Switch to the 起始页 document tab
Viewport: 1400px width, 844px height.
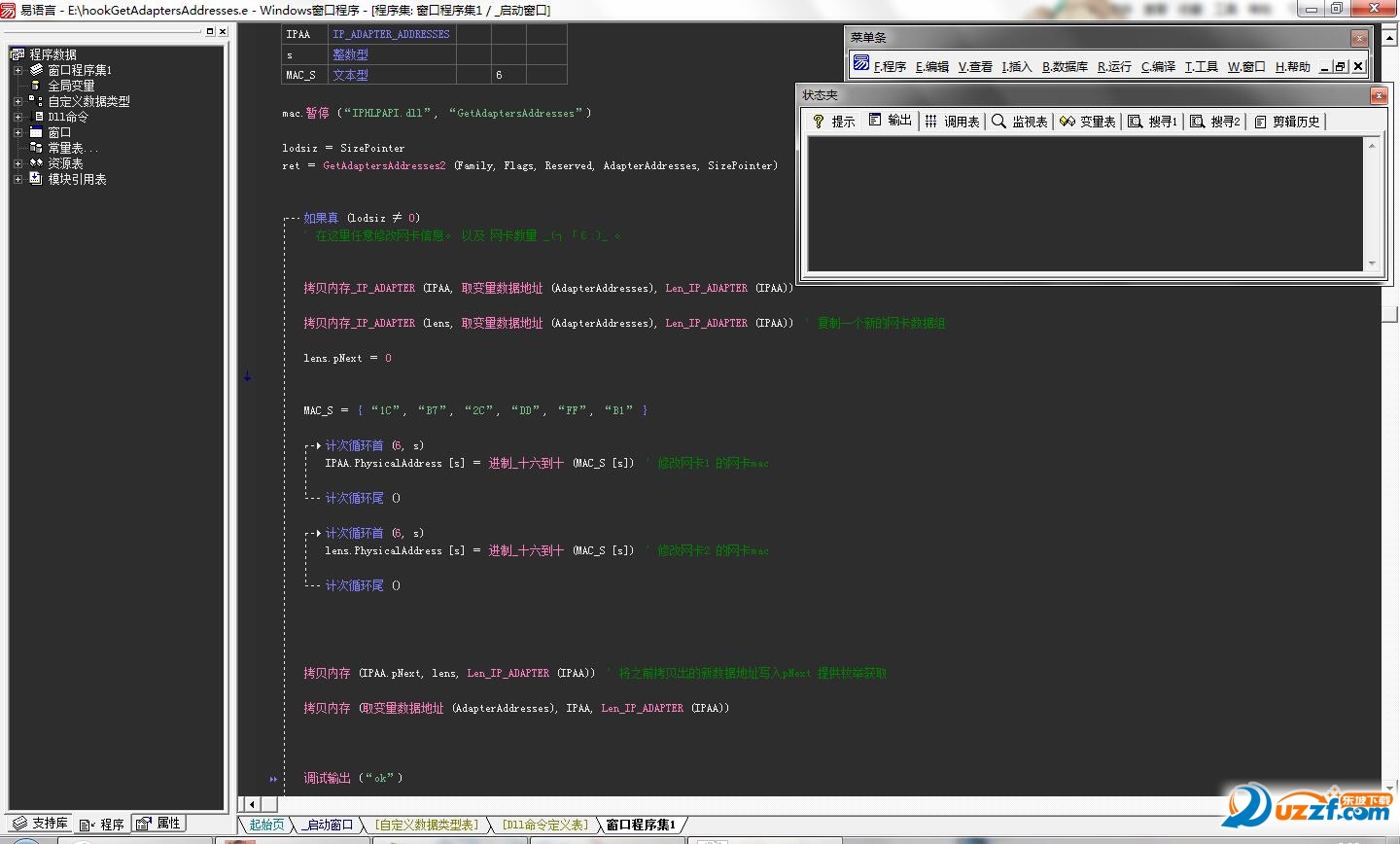(x=266, y=825)
